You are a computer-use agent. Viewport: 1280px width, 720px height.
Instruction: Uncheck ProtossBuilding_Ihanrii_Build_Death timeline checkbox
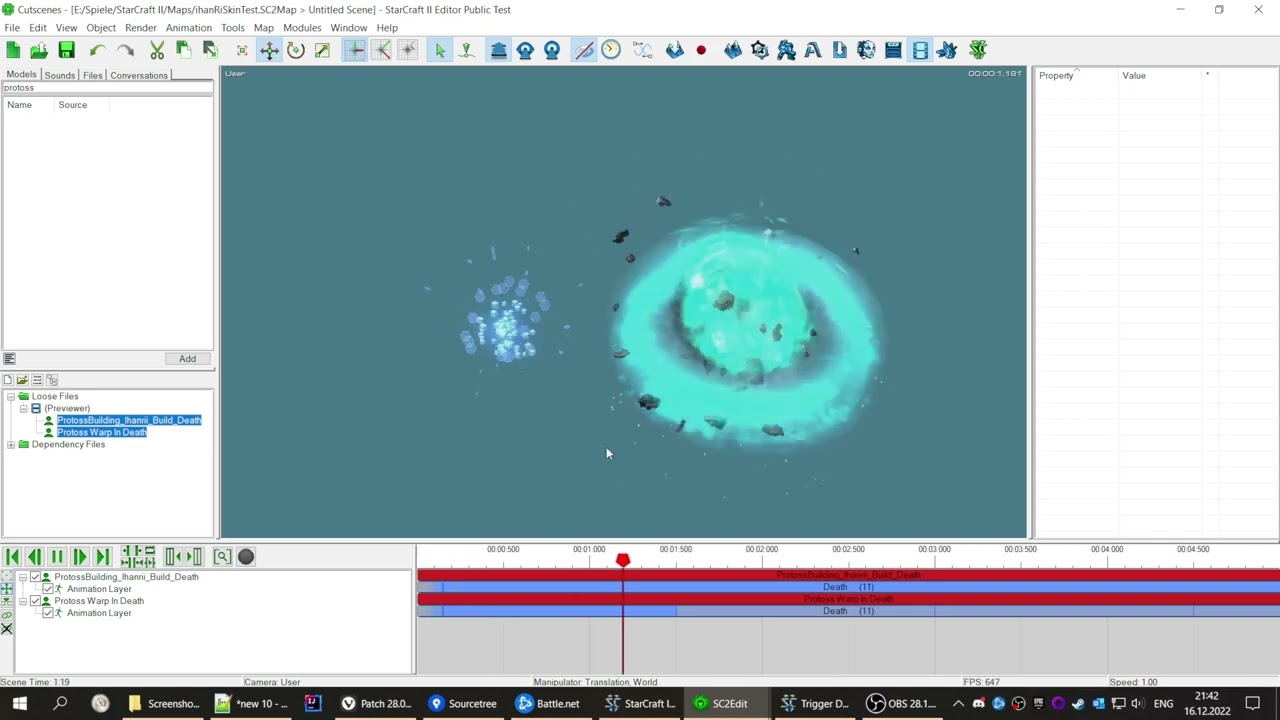pyautogui.click(x=35, y=577)
